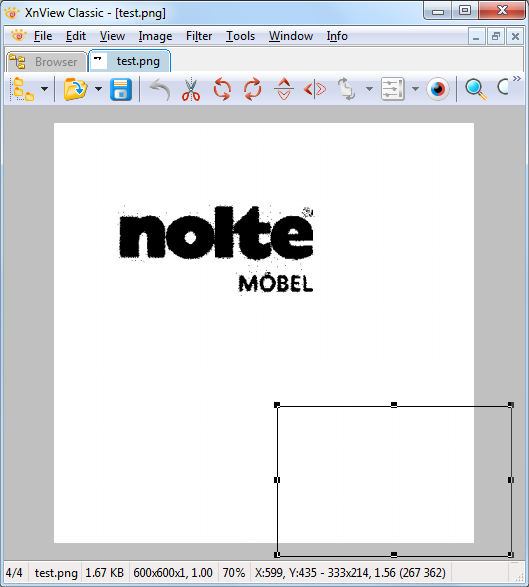529x587 pixels.
Task: Minimize the inner document window
Action: pos(476,37)
